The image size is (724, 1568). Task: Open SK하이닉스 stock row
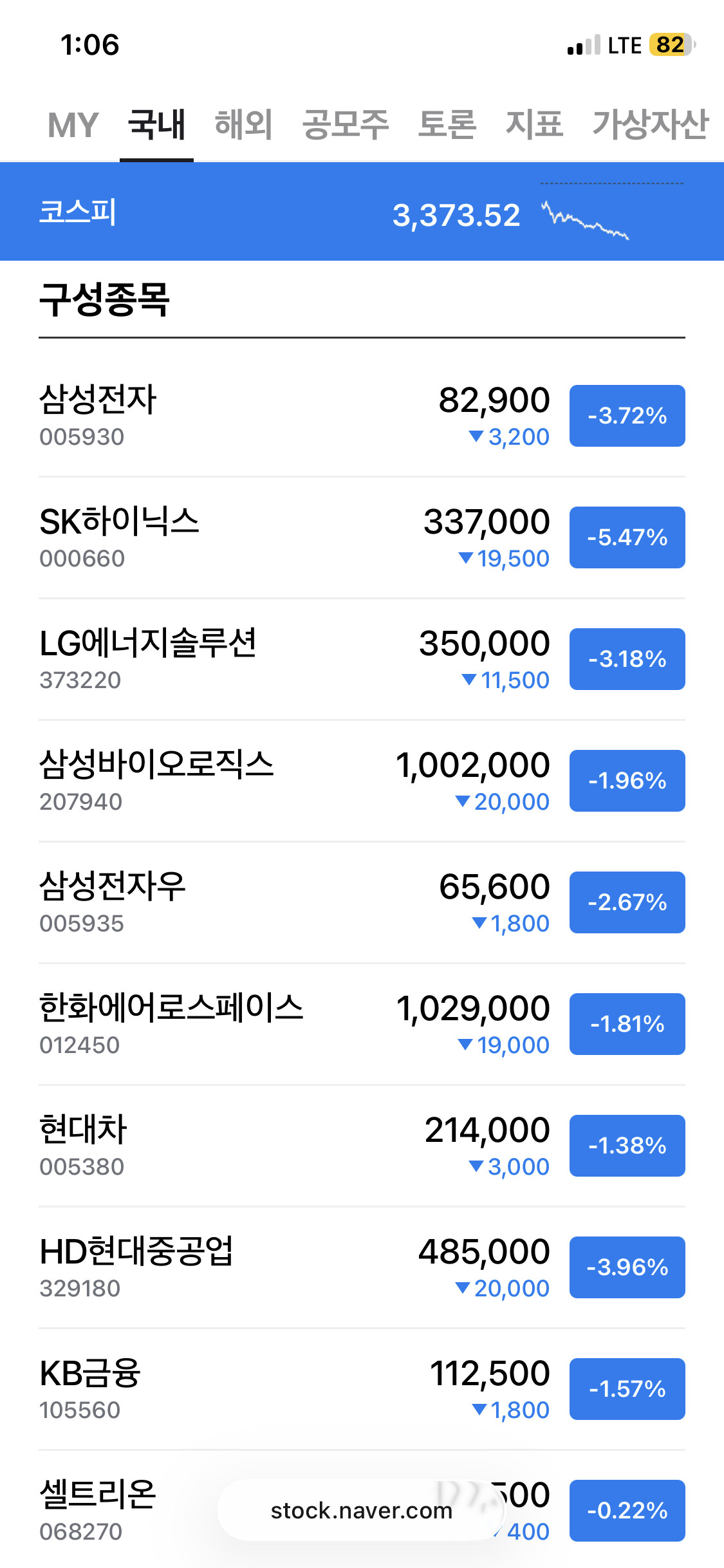[x=119, y=521]
